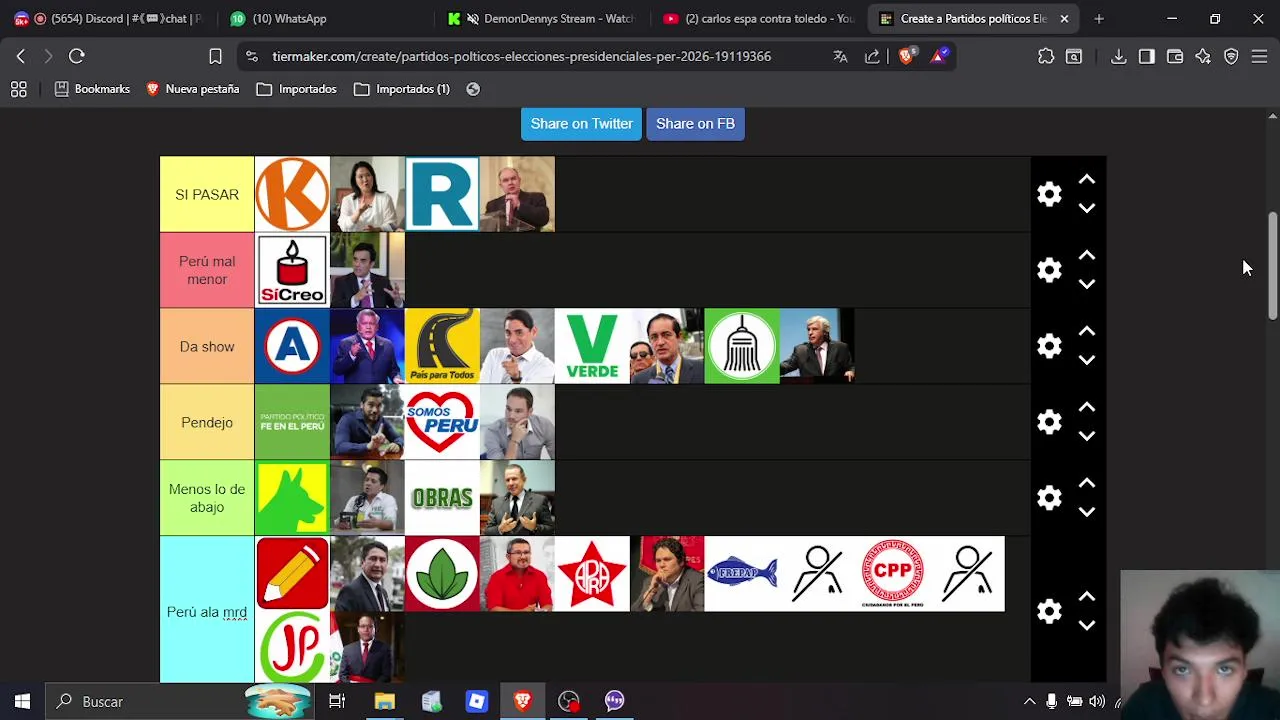Select the blue A circle party logo
Screen dimensions: 1280x720
click(292, 346)
